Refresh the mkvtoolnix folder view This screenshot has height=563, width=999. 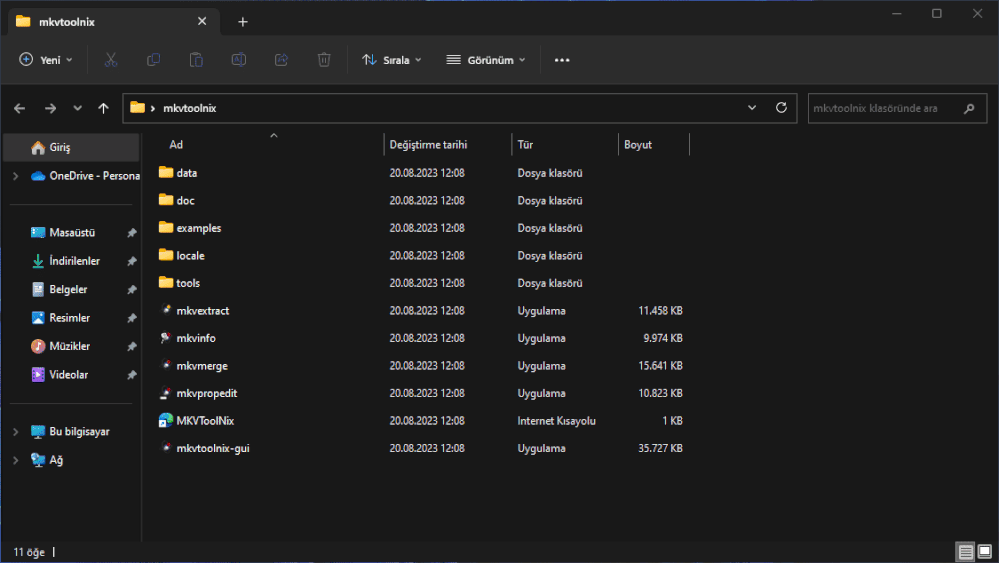[781, 108]
